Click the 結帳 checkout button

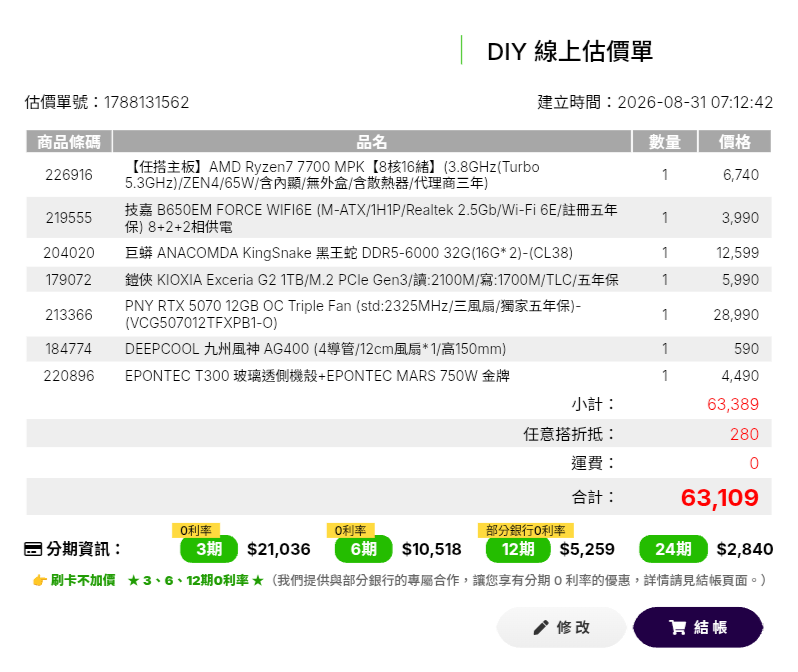[x=698, y=627]
